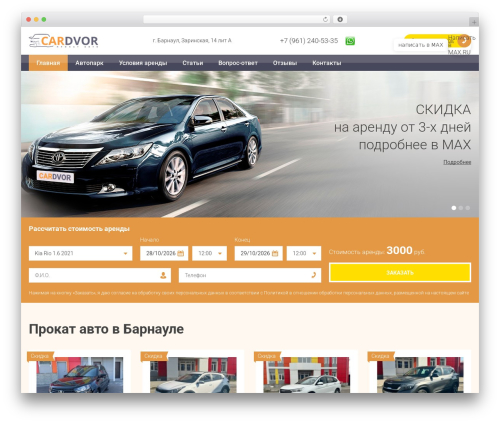The height and width of the screenshot is (423, 500).
Task: Open the Главная menu item
Action: [48, 63]
